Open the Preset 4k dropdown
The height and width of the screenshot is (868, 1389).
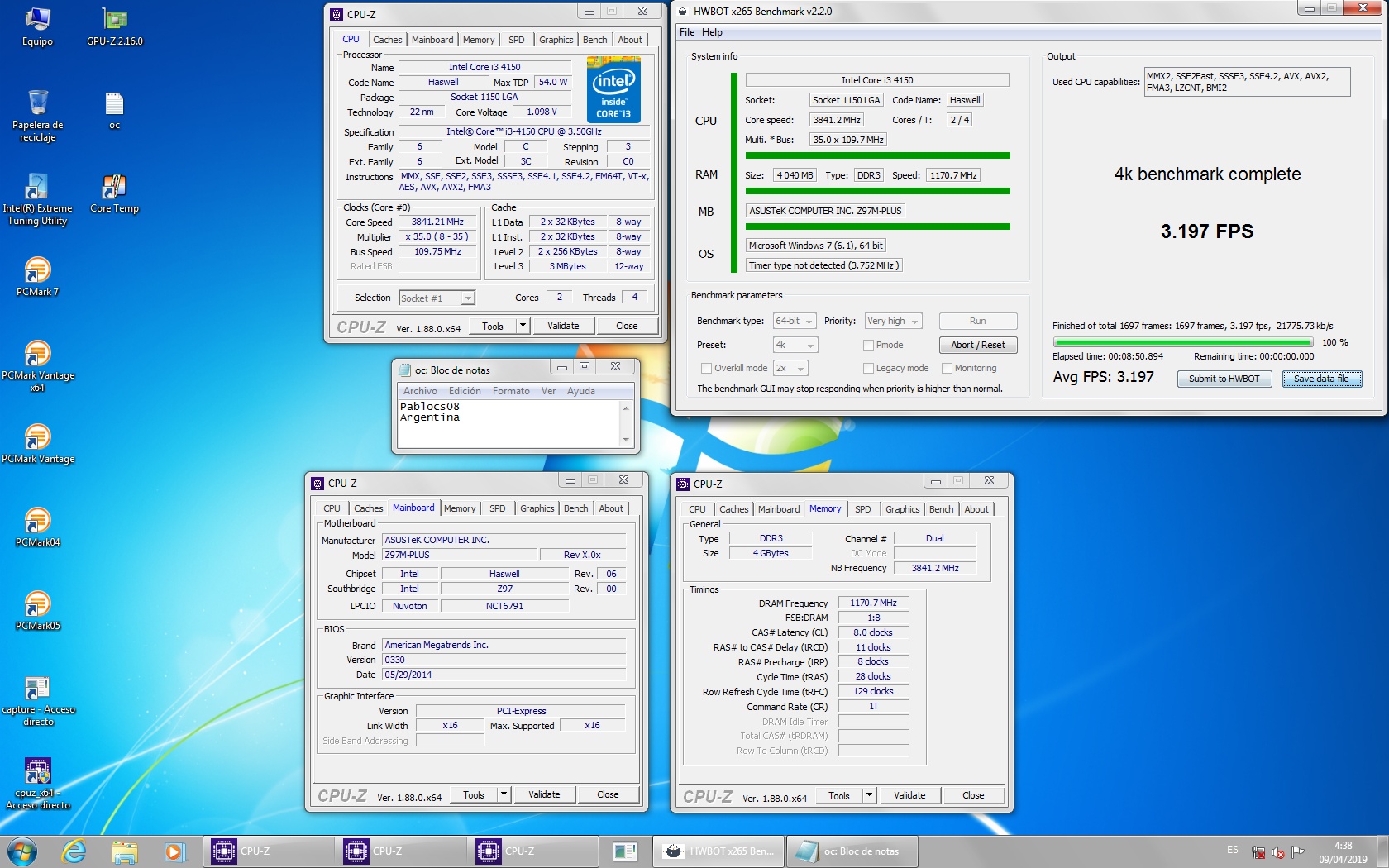[795, 345]
